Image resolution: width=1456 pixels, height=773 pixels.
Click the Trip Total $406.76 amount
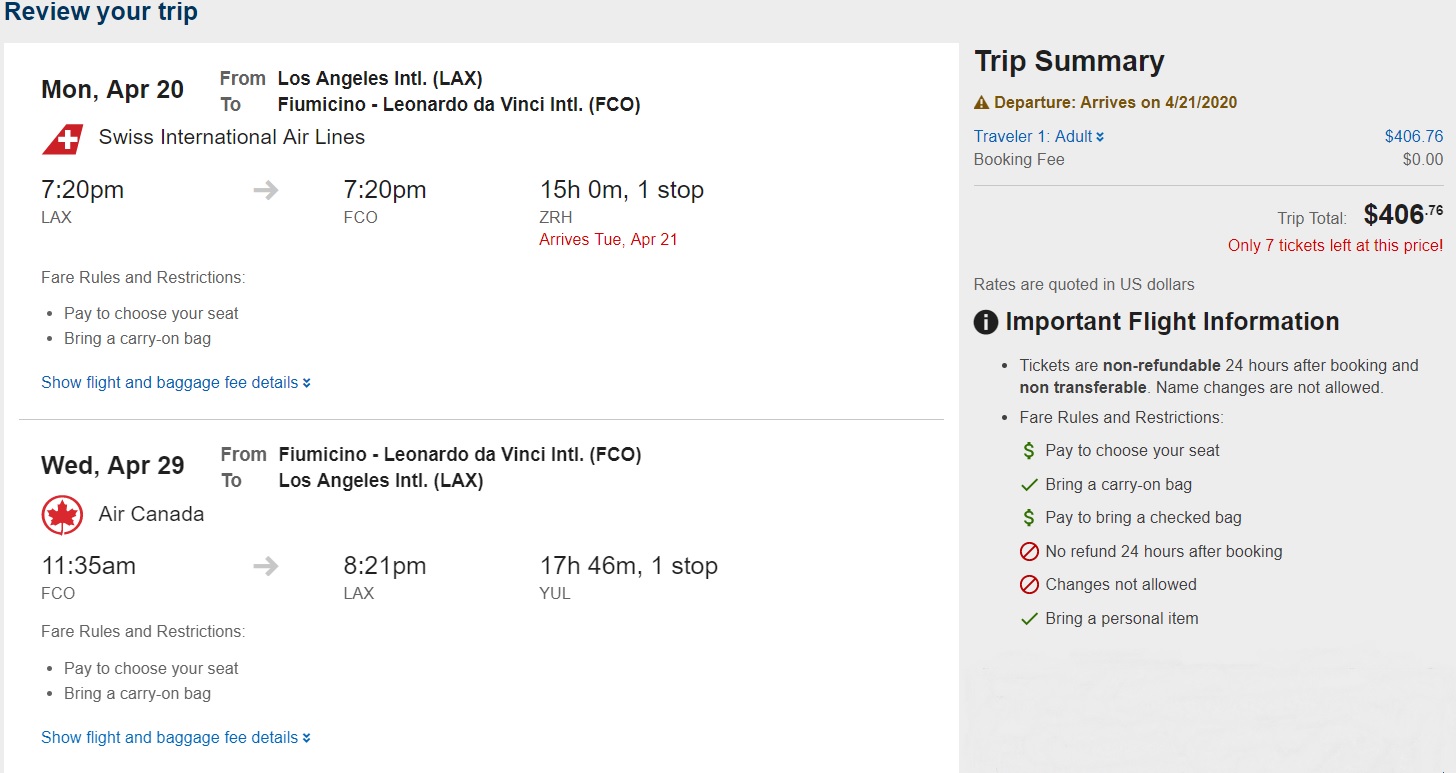1402,215
